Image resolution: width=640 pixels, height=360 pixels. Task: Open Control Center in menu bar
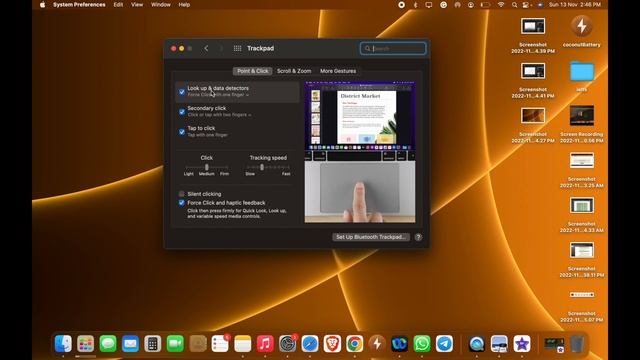[x=527, y=5]
